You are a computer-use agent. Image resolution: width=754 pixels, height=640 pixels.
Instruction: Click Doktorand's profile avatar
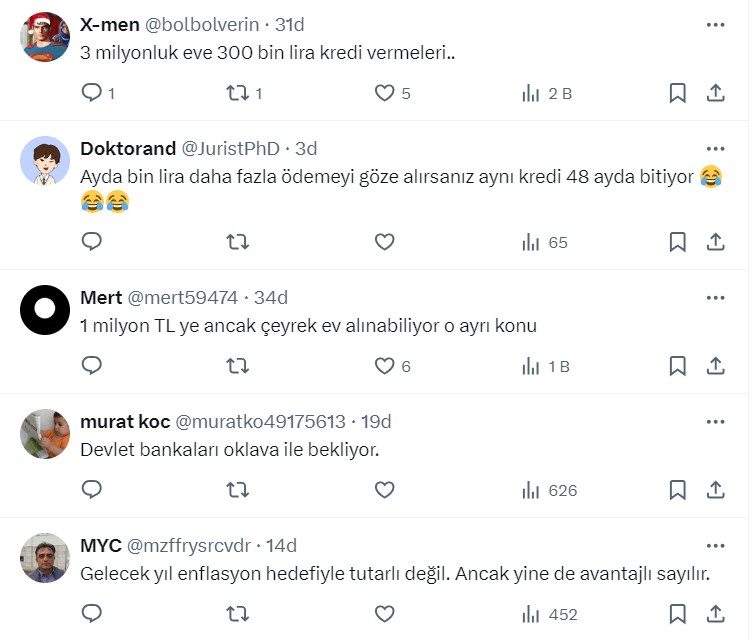tap(44, 160)
